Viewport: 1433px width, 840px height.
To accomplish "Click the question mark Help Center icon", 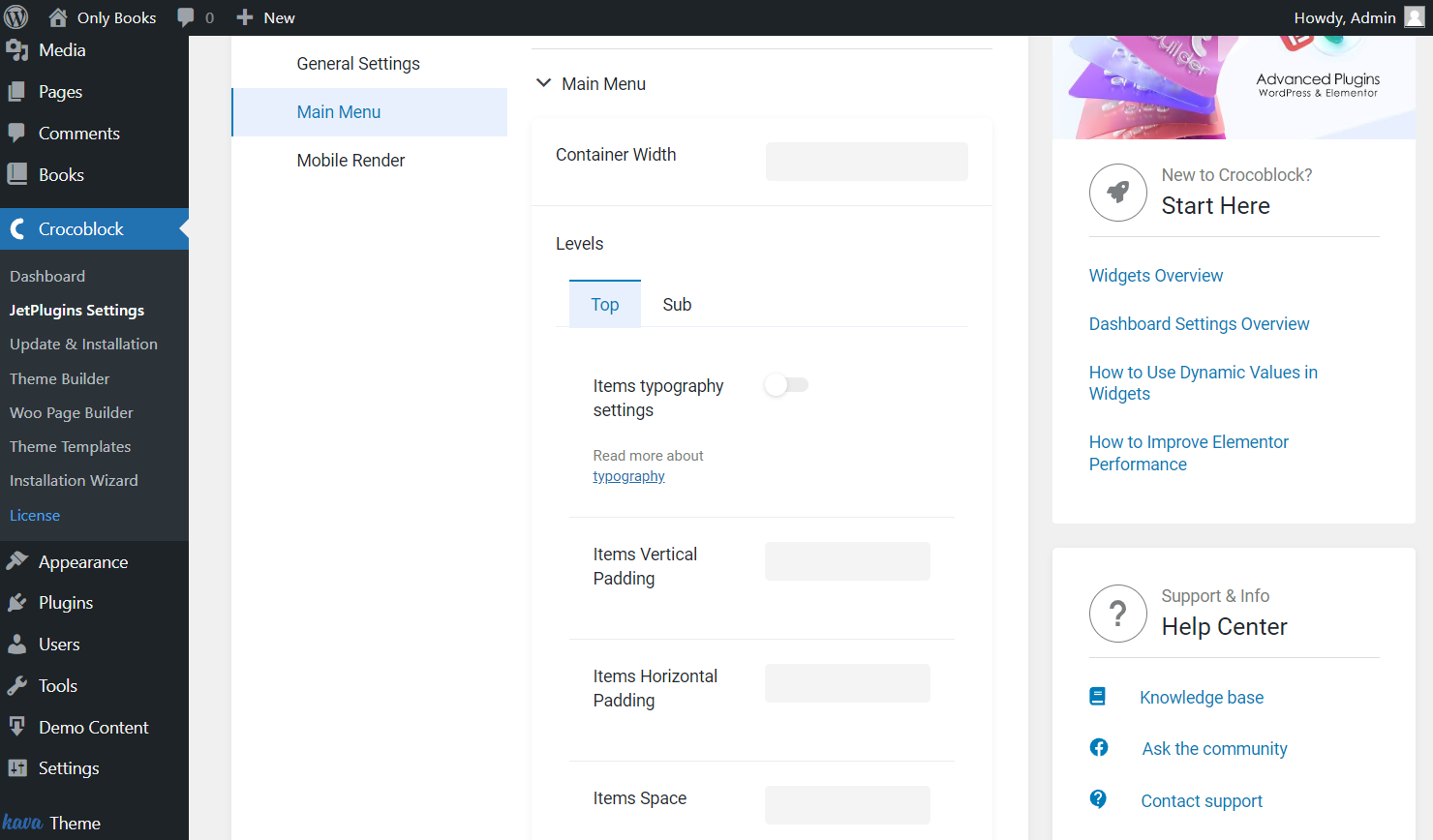I will [1118, 614].
